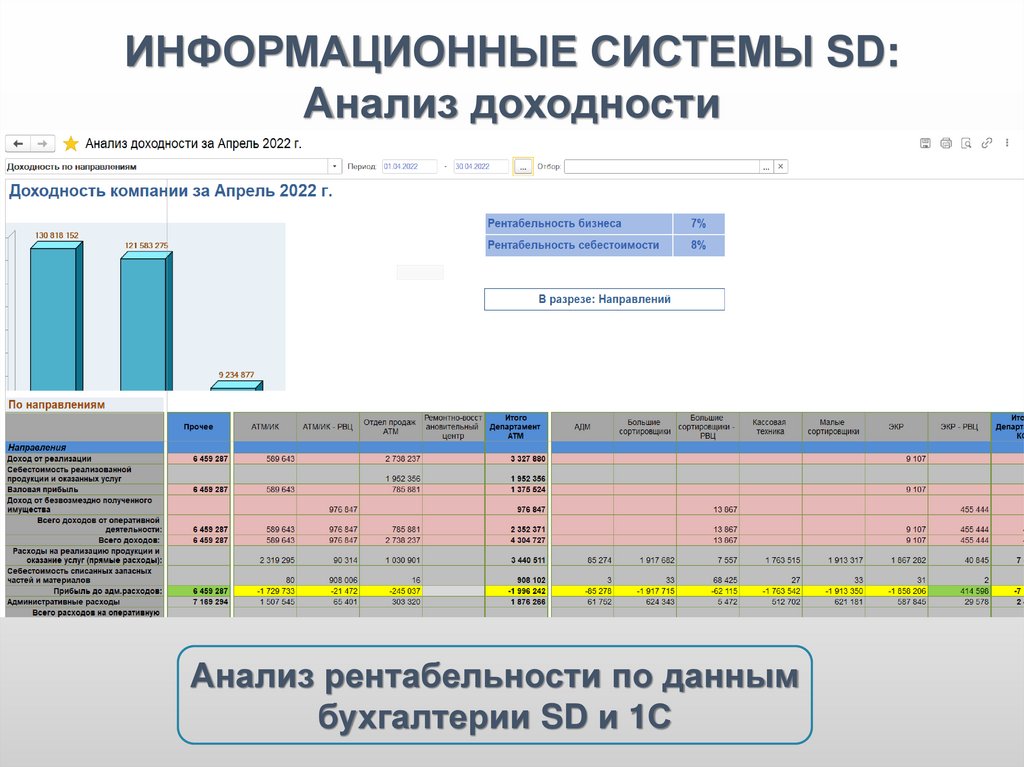Screen dimensions: 1024x767
Task: Click the 'Анализ доходности за Апрель 2022 г.' window title
Action: tap(193, 144)
